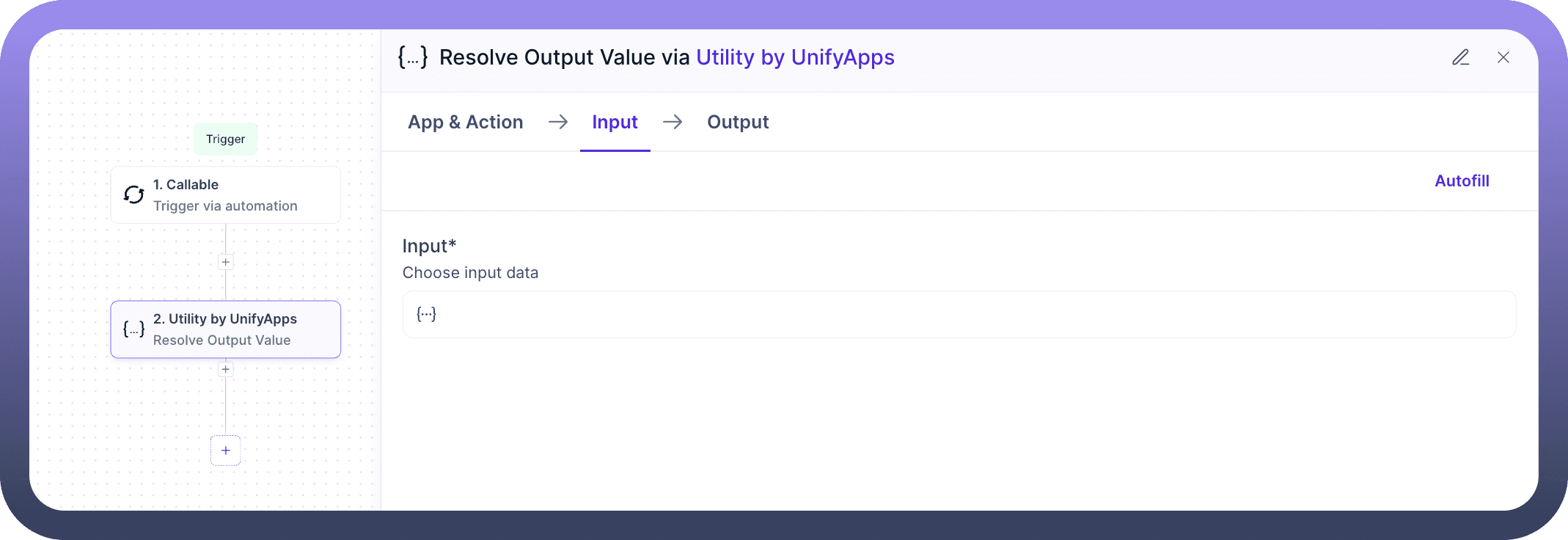
Task: Click arrow between App & Action and Input
Action: pos(558,122)
